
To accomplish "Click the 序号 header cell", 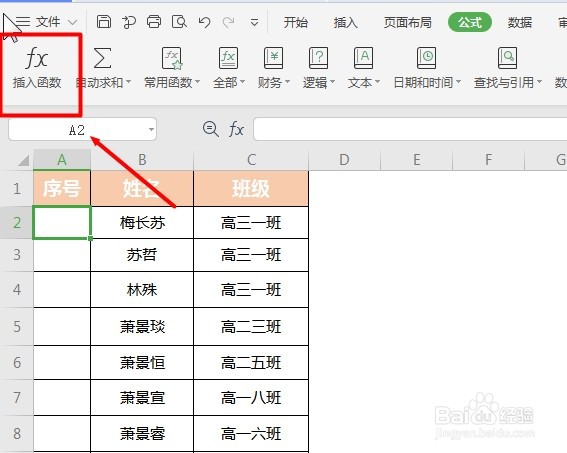I will (62, 188).
